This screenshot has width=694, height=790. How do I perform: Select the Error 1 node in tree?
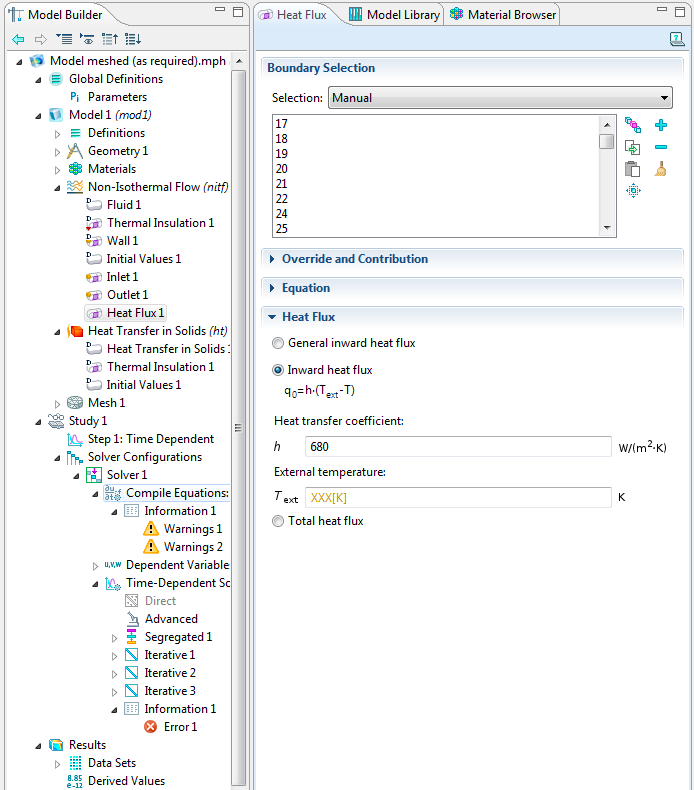coord(180,727)
